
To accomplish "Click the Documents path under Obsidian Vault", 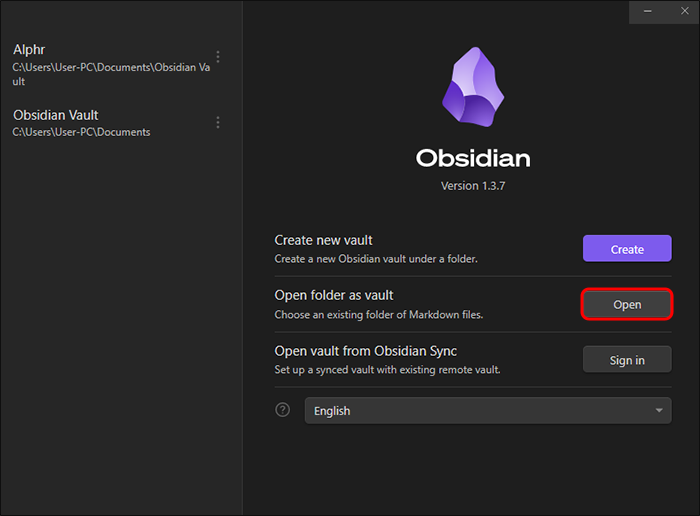I will (x=82, y=132).
